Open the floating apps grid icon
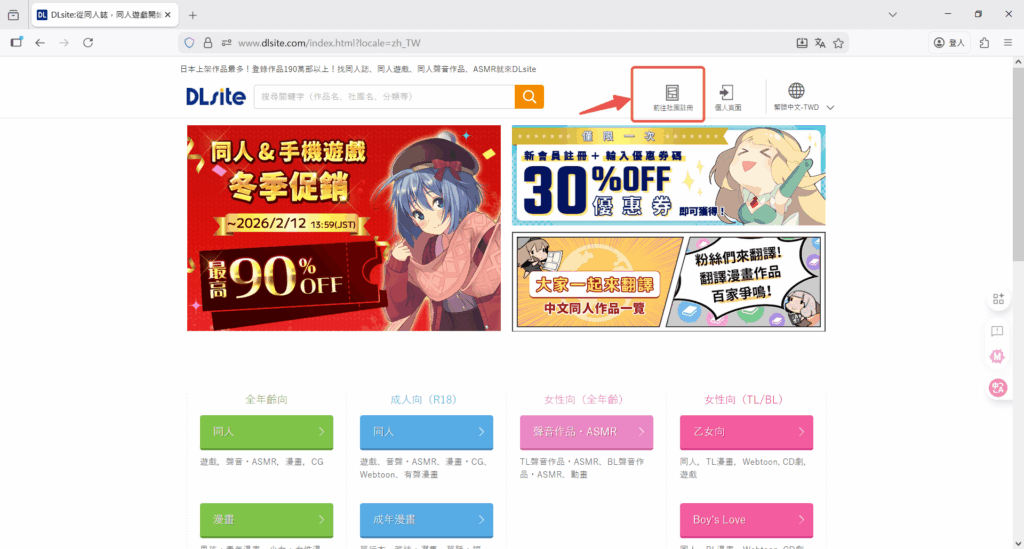1024x549 pixels. point(997,299)
